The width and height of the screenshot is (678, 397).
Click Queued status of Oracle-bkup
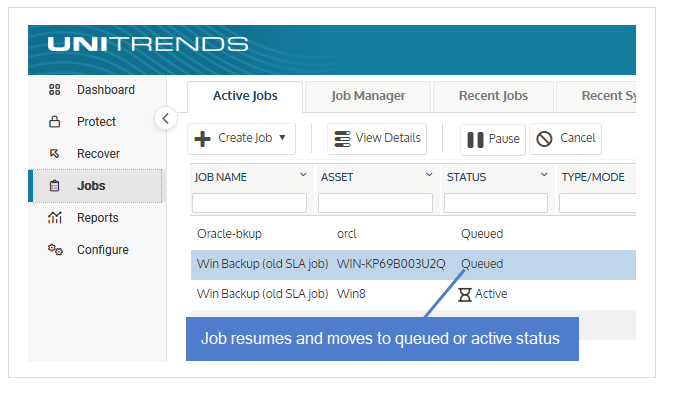pyautogui.click(x=482, y=234)
